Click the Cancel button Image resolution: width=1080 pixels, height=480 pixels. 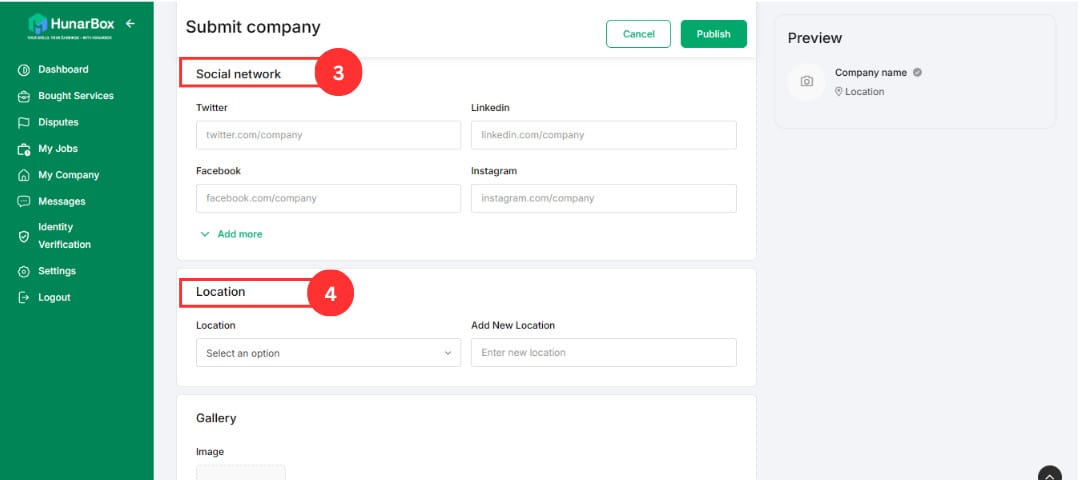[x=638, y=34]
